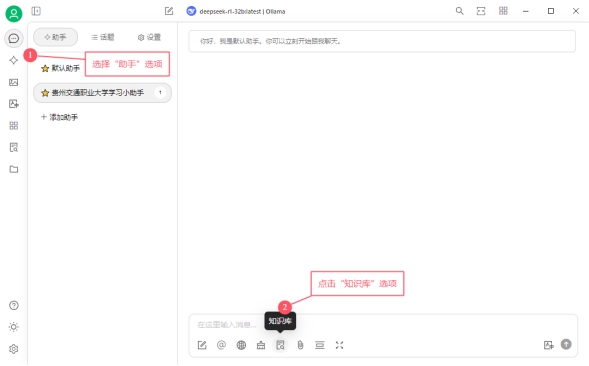Select 贵州交通职业大学学习小助手 assistant
Image resolution: width=589 pixels, height=366 pixels.
coord(102,93)
